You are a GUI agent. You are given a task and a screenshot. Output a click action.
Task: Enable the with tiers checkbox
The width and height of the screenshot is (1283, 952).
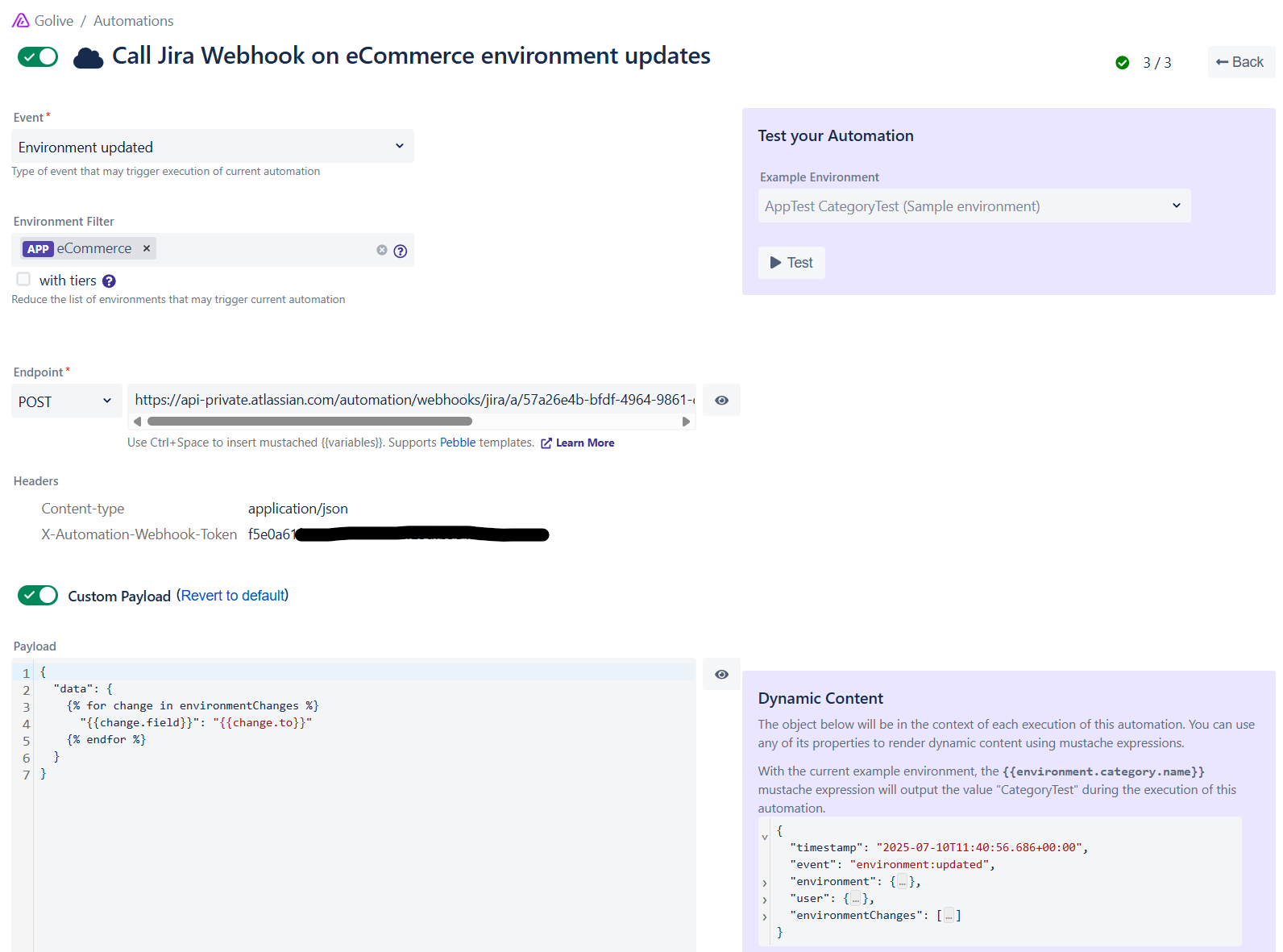(23, 279)
